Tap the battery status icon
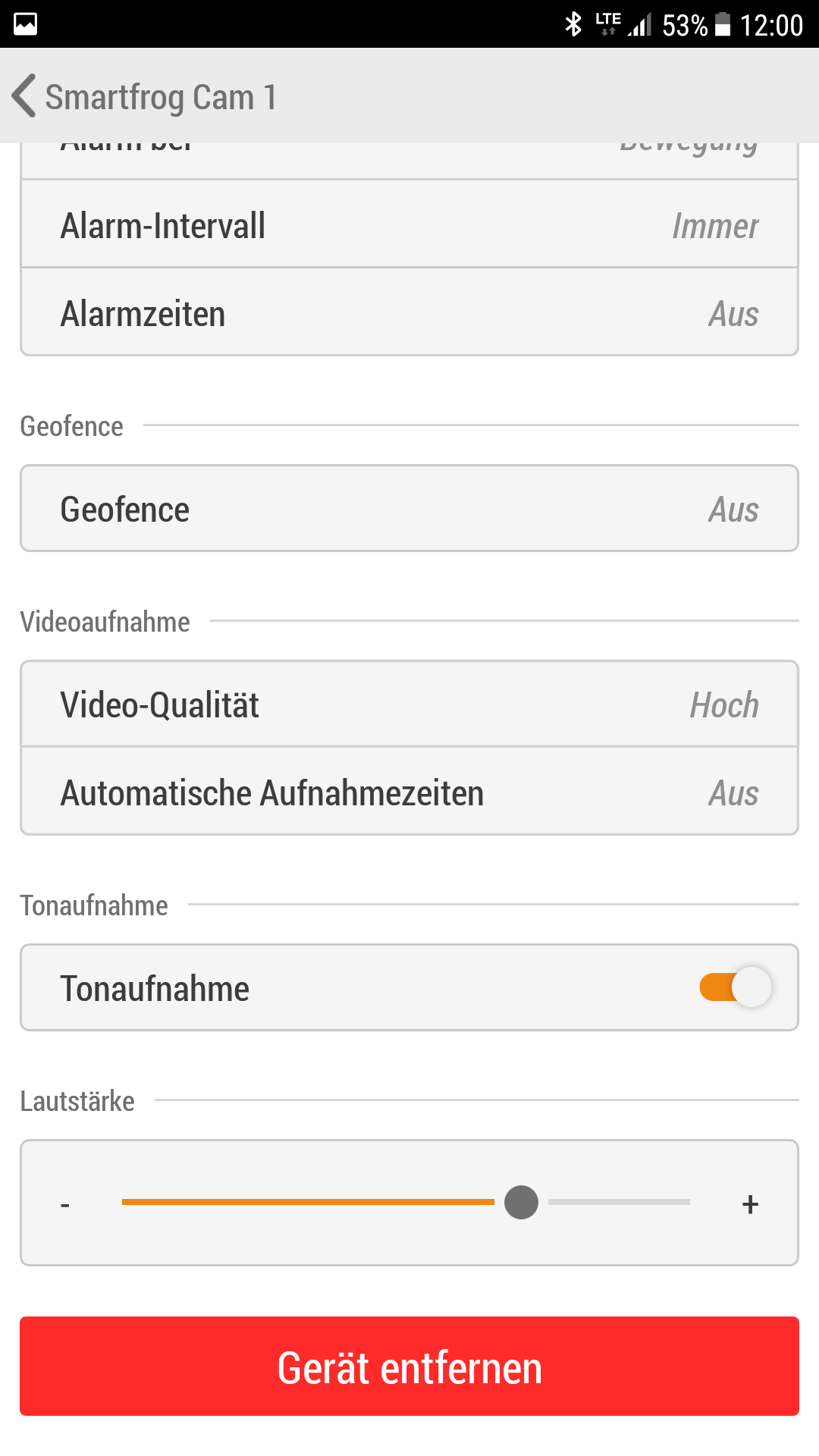Image resolution: width=819 pixels, height=1456 pixels. [x=723, y=24]
